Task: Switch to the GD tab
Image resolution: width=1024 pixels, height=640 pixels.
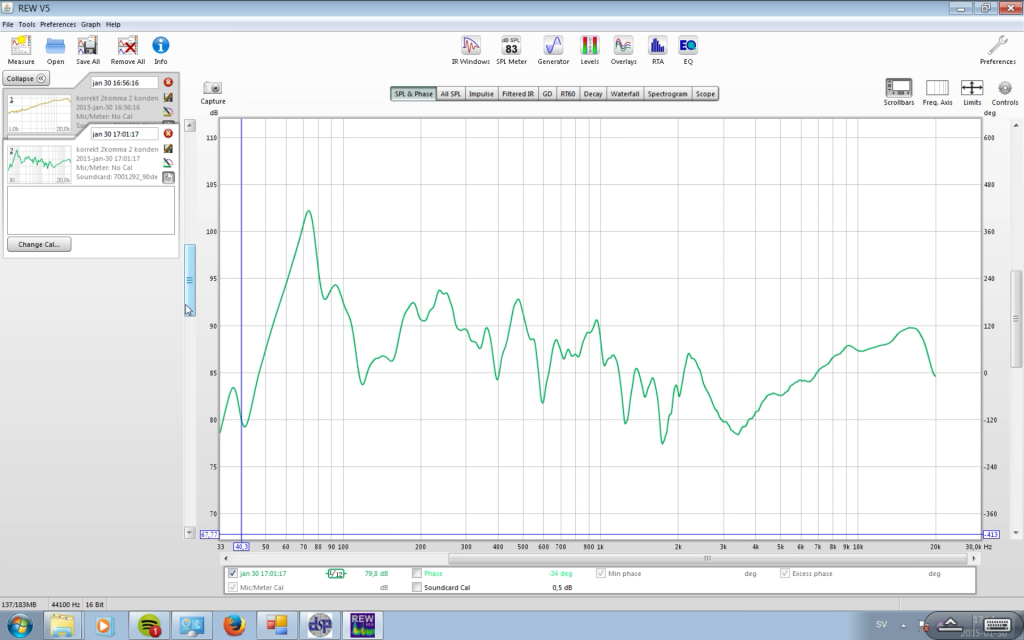Action: pos(547,94)
